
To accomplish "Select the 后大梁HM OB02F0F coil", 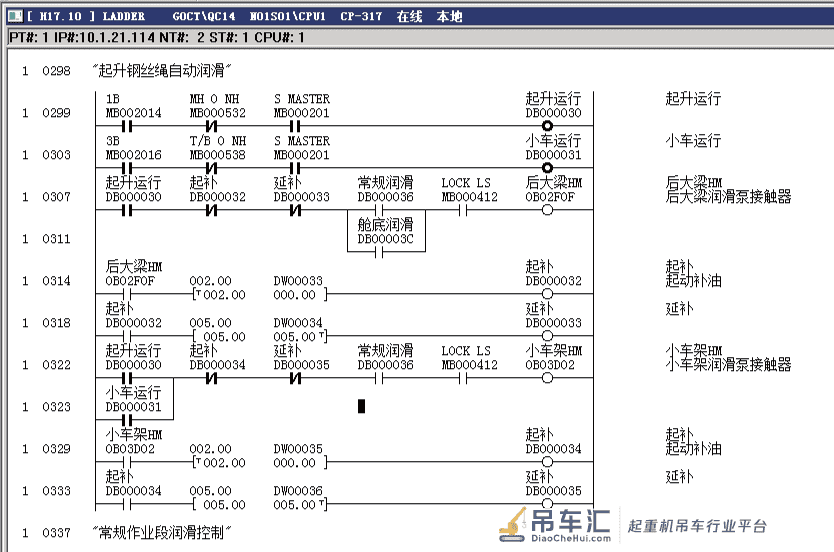I will [x=547, y=210].
